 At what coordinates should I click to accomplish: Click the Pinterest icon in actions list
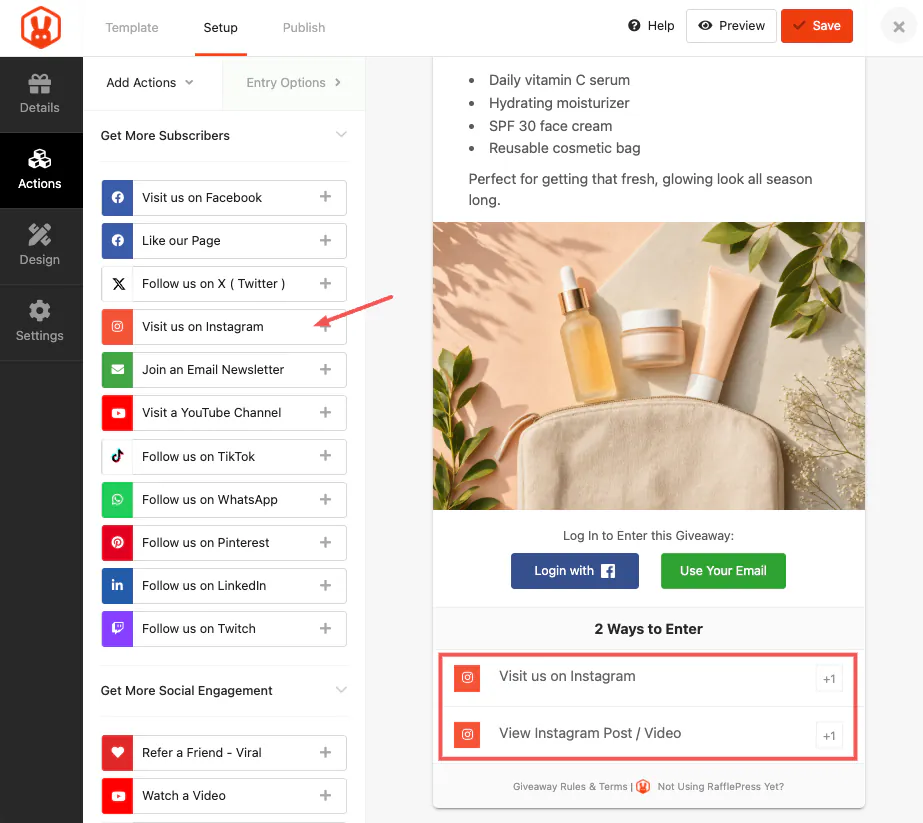pos(118,543)
